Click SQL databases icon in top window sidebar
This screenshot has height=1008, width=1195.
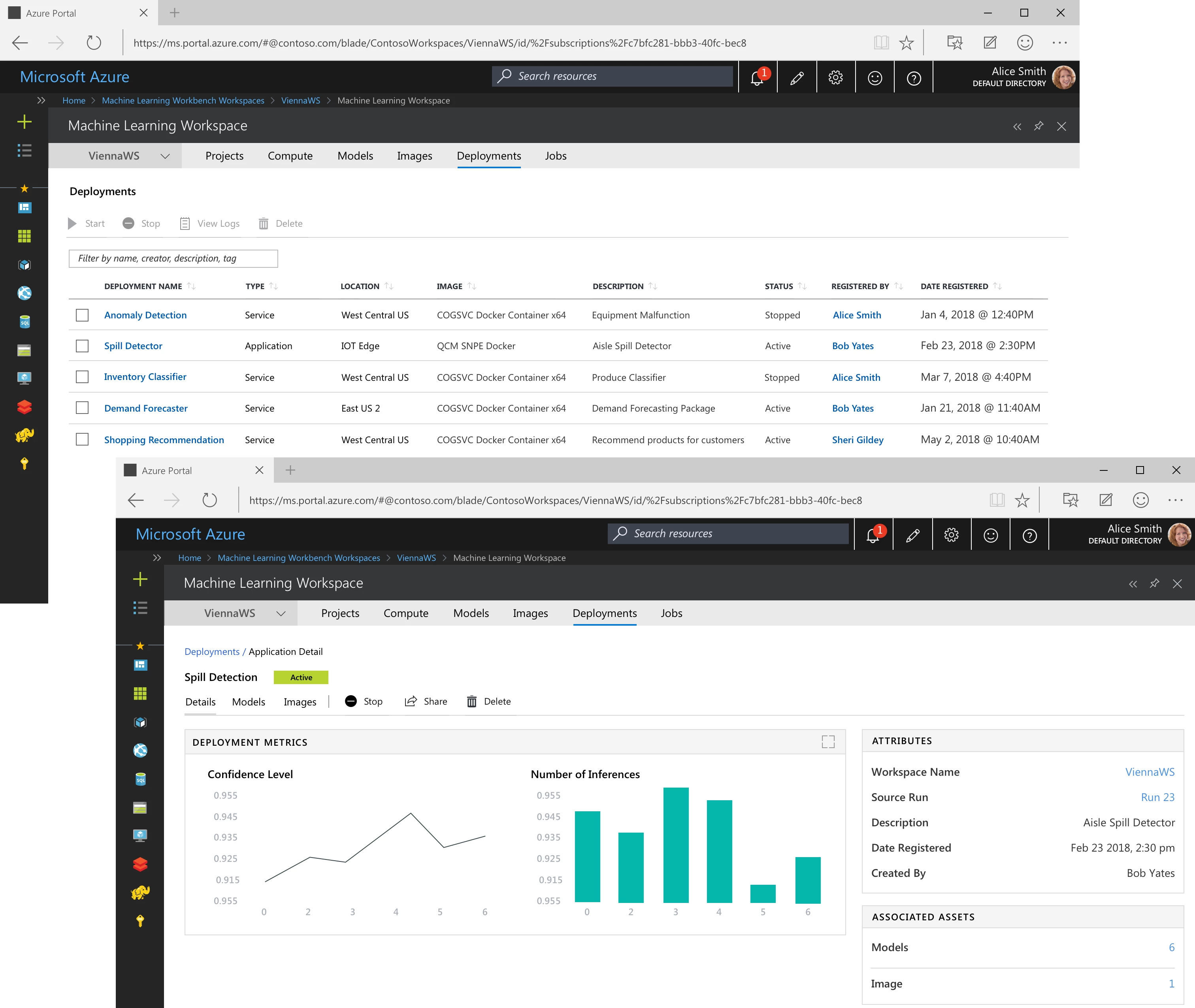click(x=25, y=322)
